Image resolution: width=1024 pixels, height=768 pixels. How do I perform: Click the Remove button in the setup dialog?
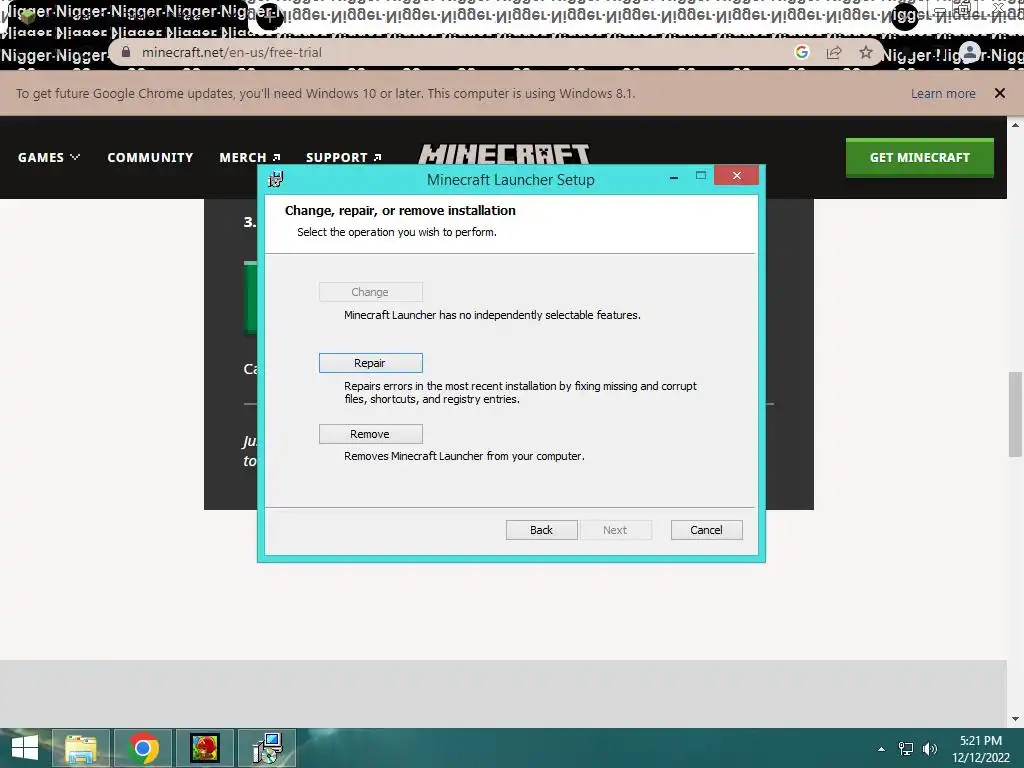(x=370, y=434)
